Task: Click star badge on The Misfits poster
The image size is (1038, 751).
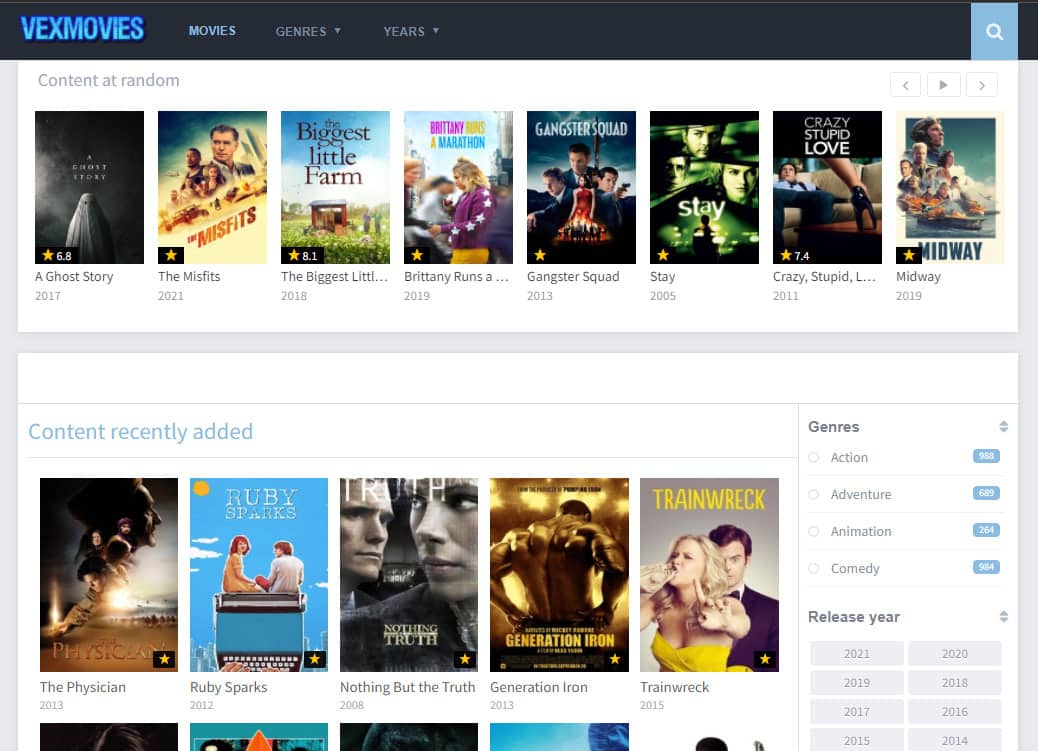Action: 171,256
